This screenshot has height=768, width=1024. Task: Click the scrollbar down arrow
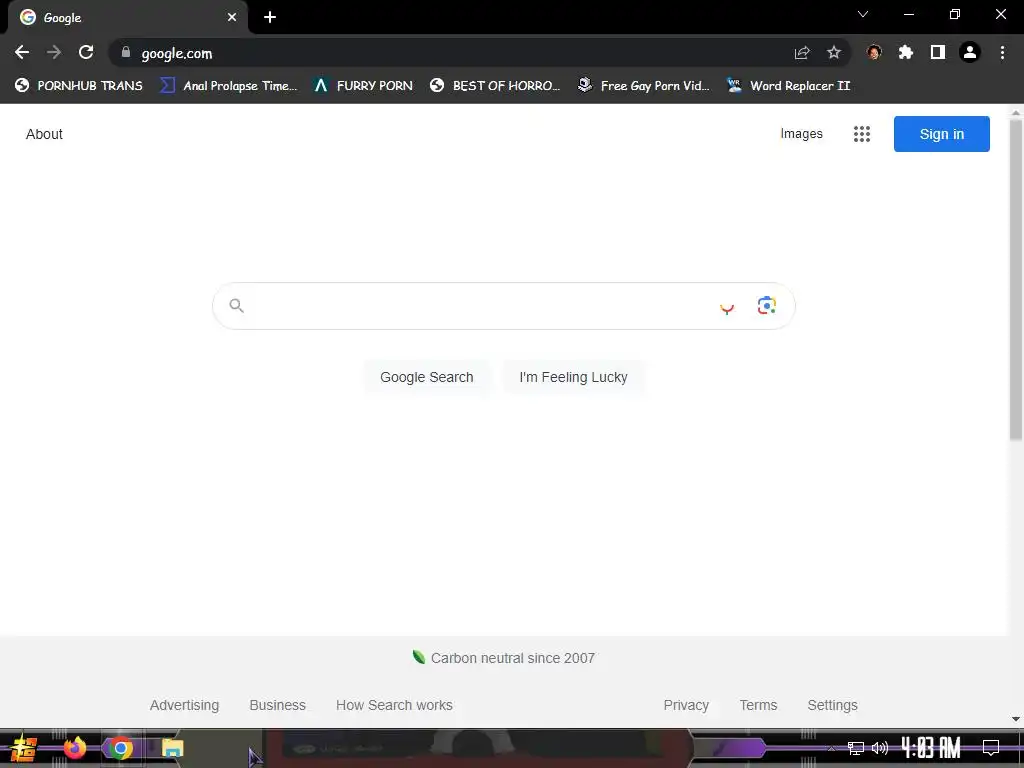coord(1016,719)
